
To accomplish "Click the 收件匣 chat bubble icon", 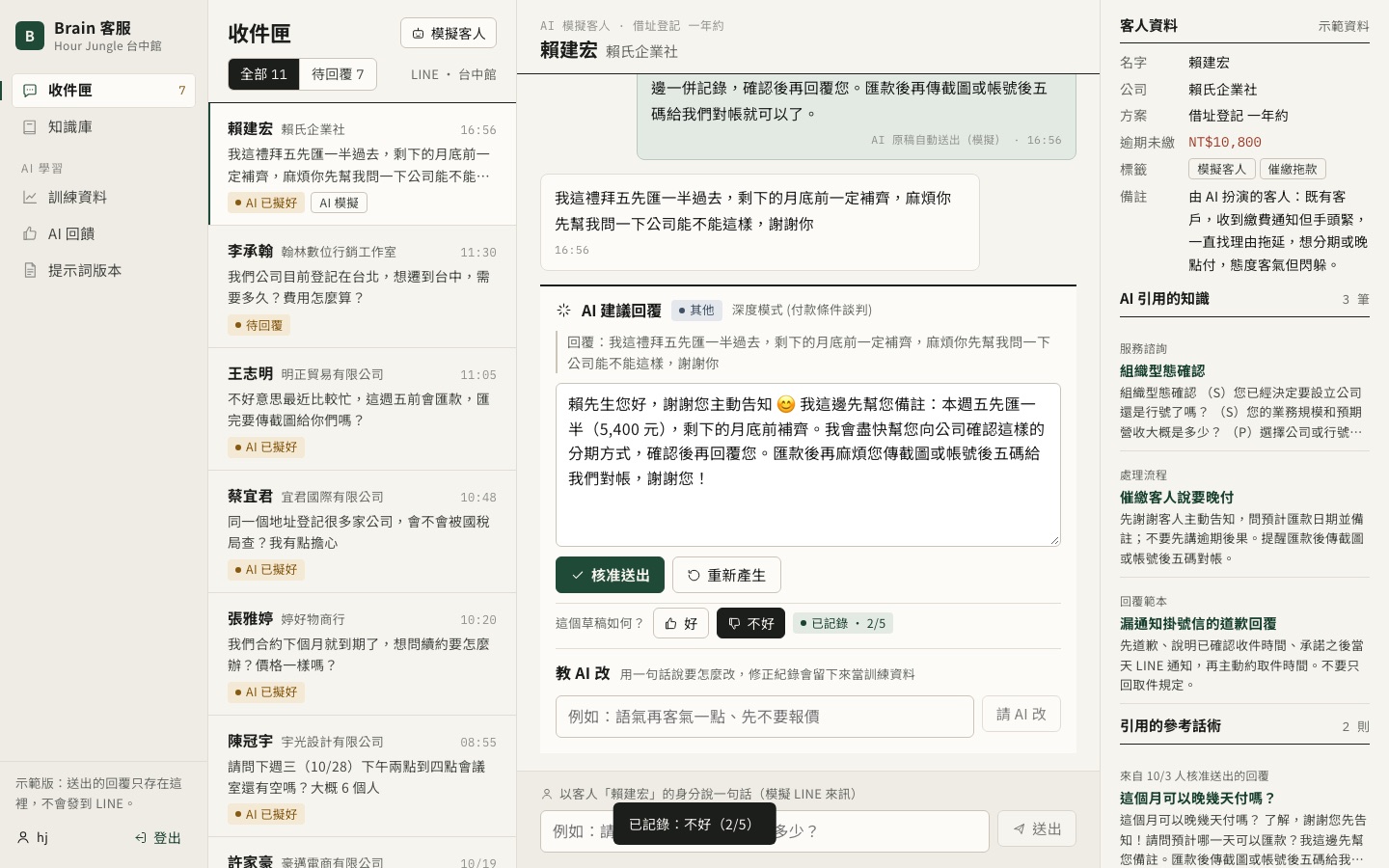I will [x=30, y=90].
